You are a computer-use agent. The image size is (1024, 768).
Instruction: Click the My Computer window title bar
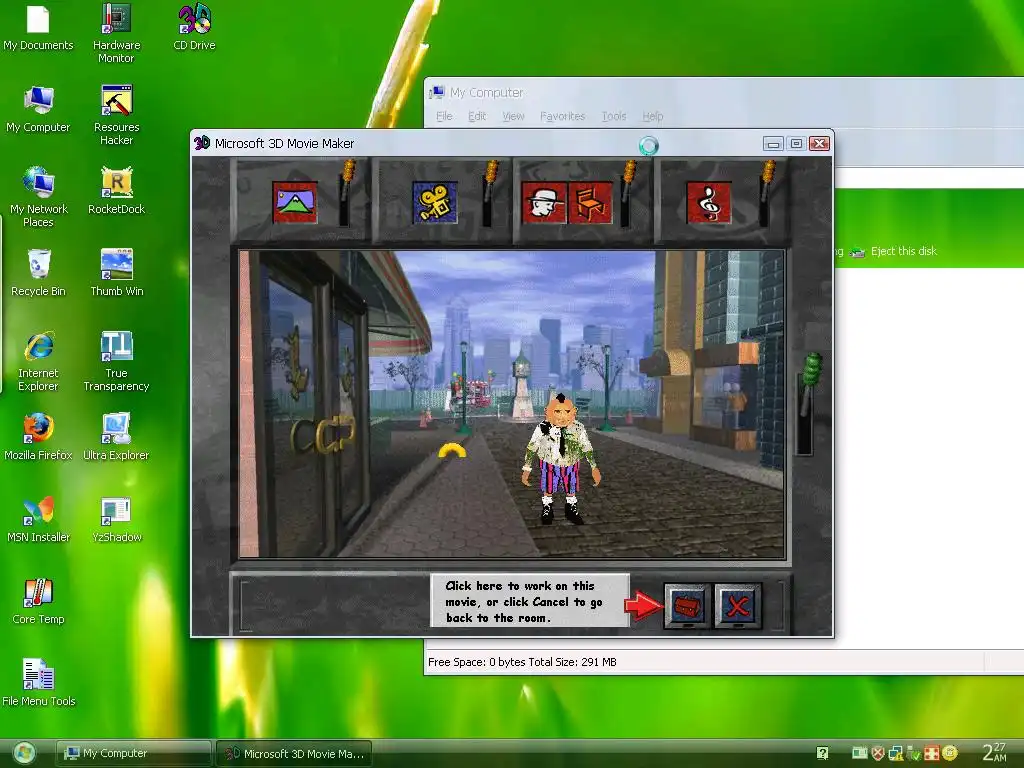pos(724,93)
